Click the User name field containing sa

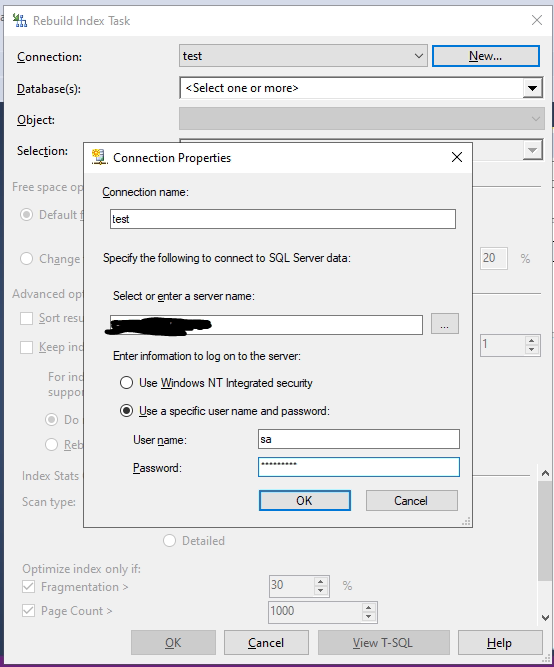(x=359, y=439)
